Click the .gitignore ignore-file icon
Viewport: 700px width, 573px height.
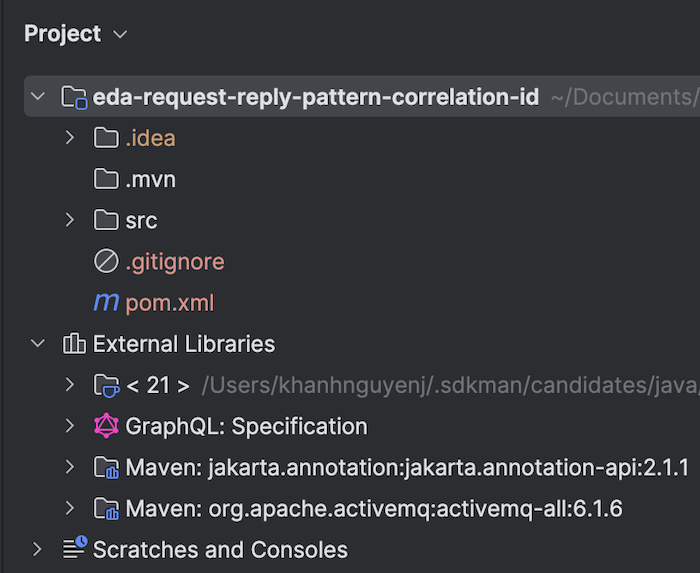coord(106,261)
